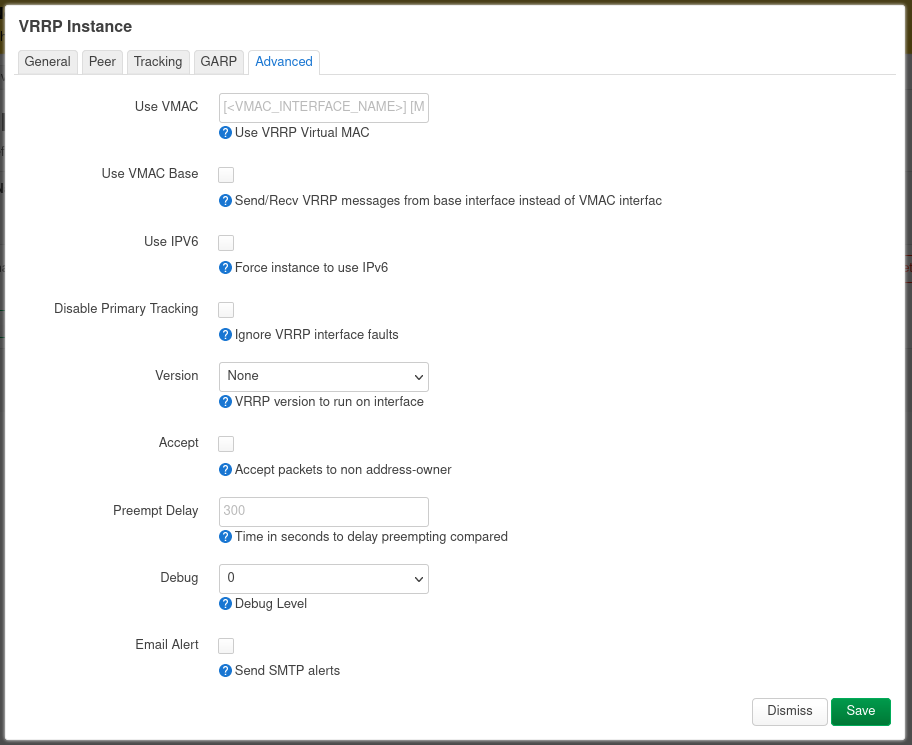Dismiss the VRRP Instance dialog

[x=789, y=711]
